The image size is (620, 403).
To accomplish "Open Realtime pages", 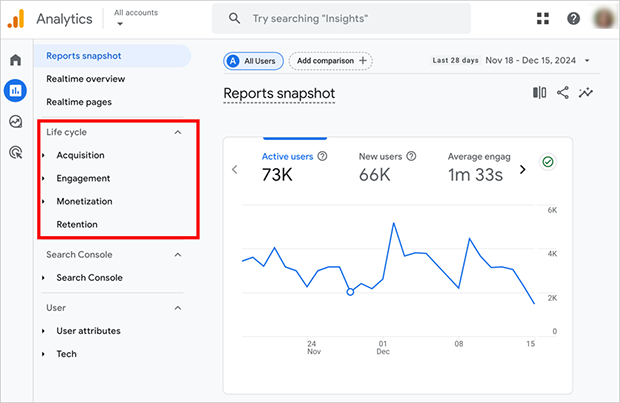I will 79,102.
